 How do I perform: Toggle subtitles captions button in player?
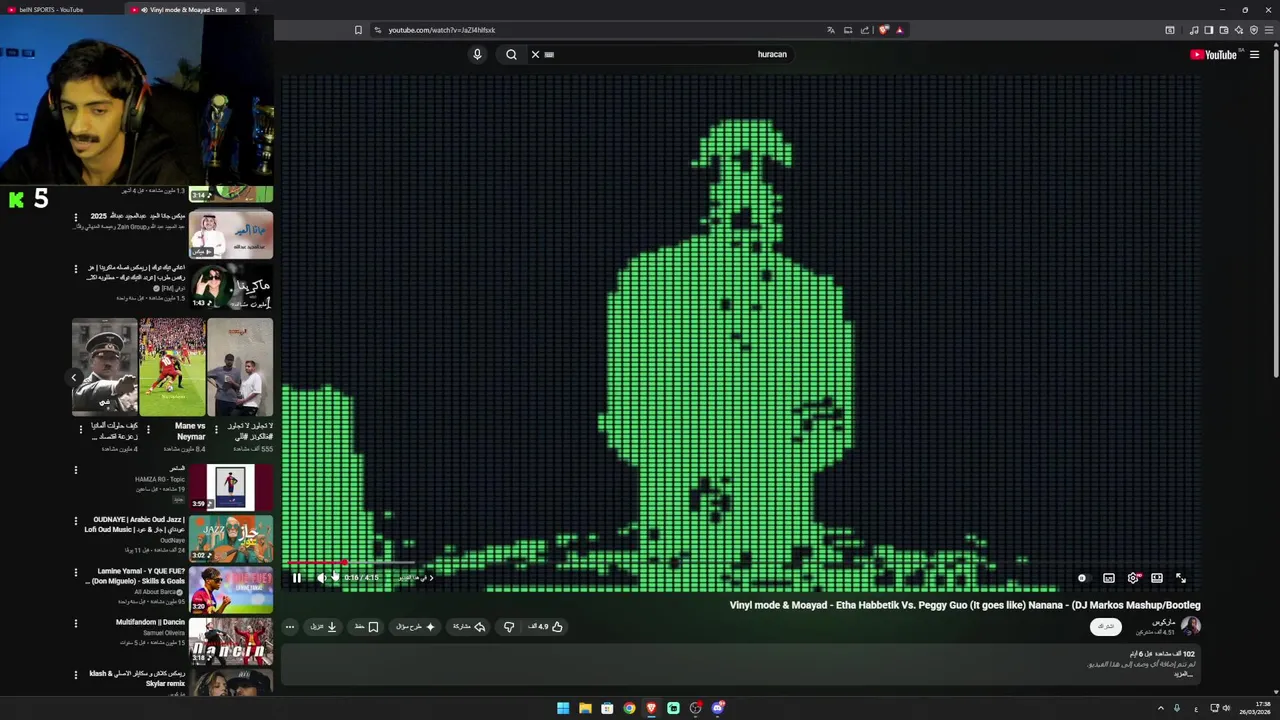point(1109,578)
